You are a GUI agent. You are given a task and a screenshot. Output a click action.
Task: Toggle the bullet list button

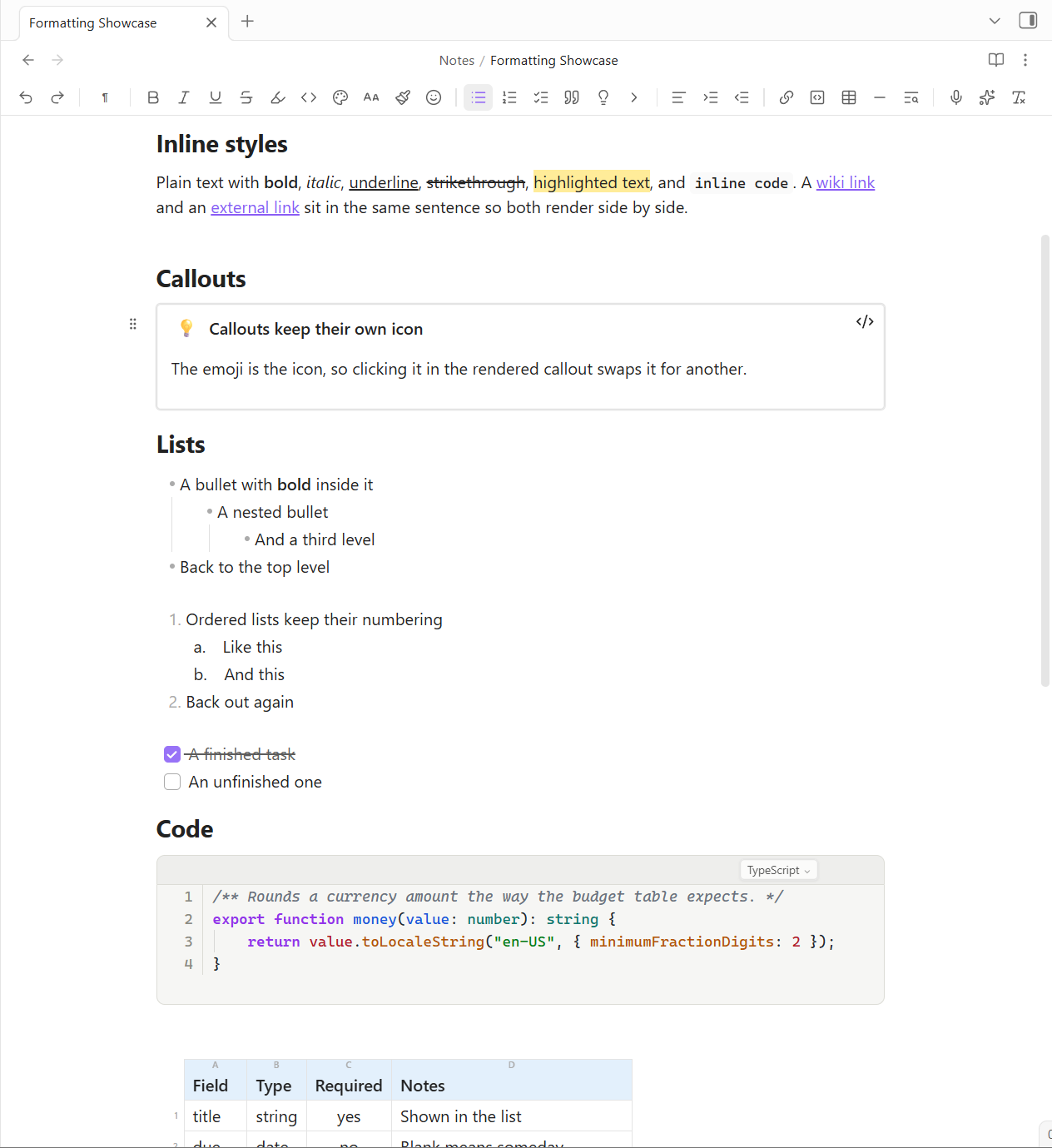[x=479, y=97]
